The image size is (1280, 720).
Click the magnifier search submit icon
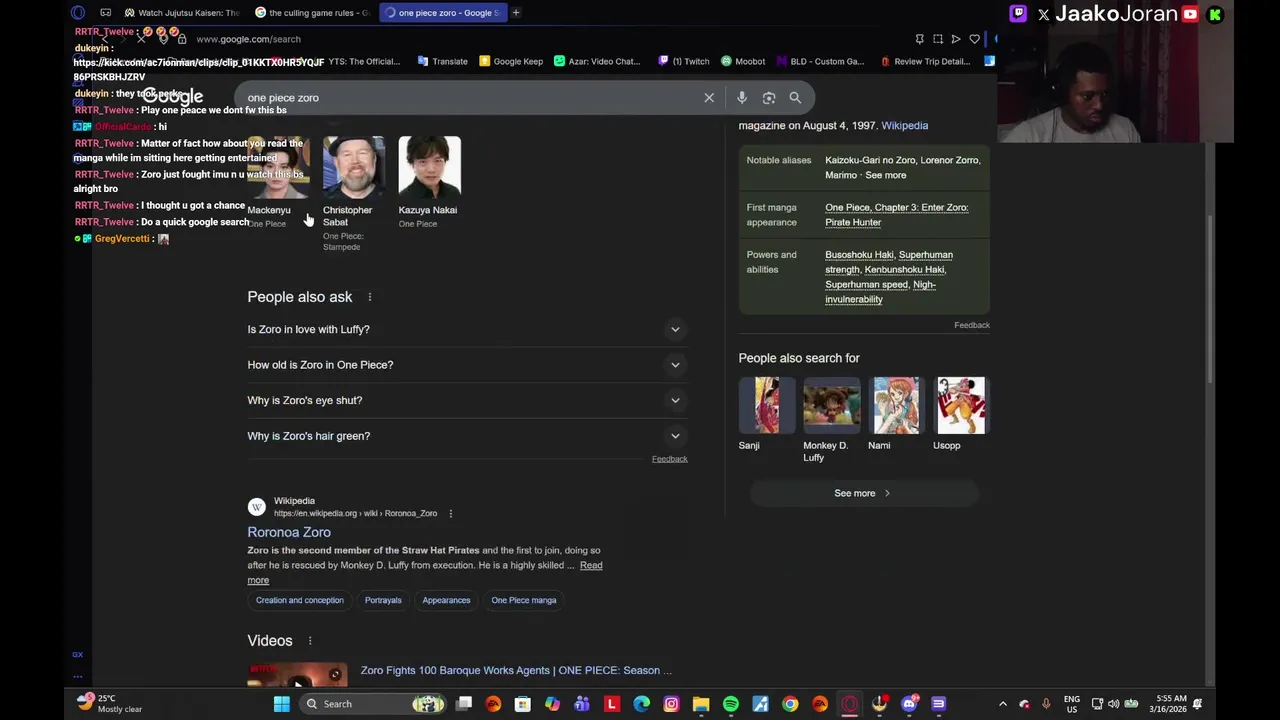795,98
